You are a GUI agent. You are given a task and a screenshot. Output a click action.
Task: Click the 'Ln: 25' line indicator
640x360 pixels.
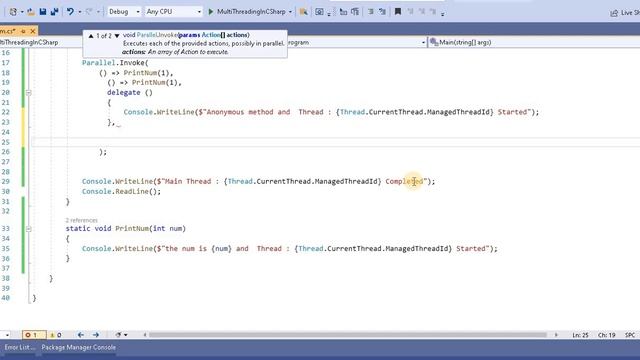pyautogui.click(x=580, y=335)
